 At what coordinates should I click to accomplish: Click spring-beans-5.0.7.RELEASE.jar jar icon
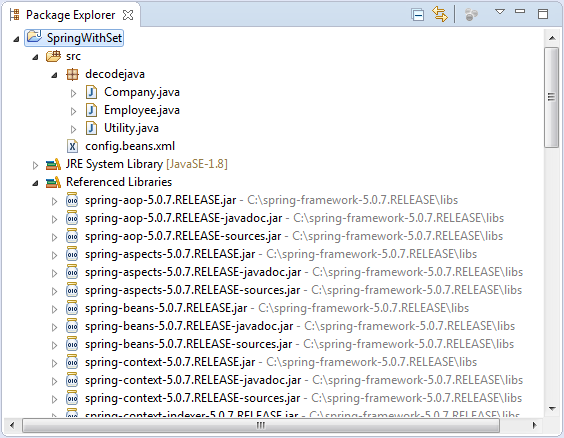[x=72, y=308]
